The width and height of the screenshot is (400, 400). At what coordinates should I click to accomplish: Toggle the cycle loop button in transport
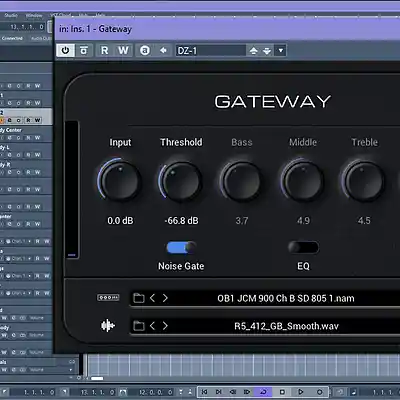pyautogui.click(x=263, y=392)
